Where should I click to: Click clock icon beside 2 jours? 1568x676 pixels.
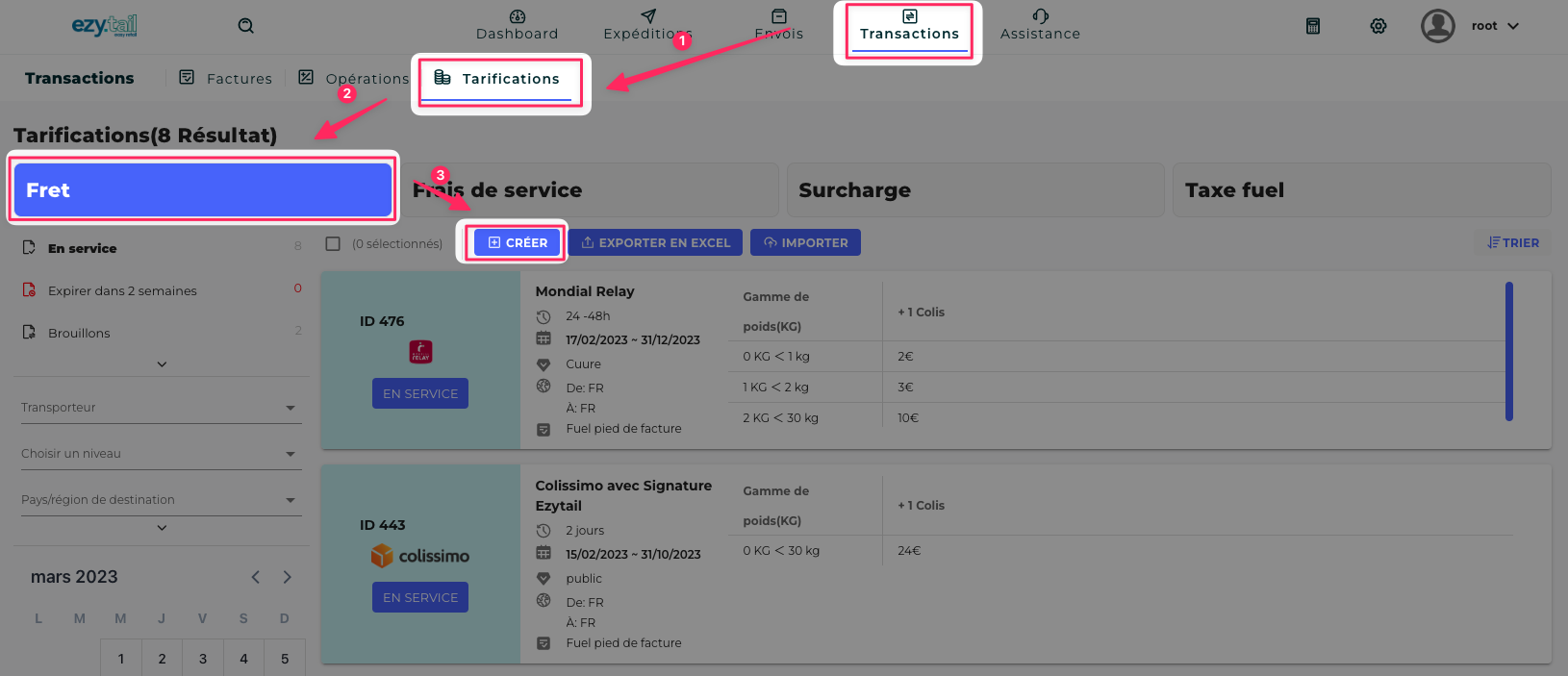click(x=544, y=531)
